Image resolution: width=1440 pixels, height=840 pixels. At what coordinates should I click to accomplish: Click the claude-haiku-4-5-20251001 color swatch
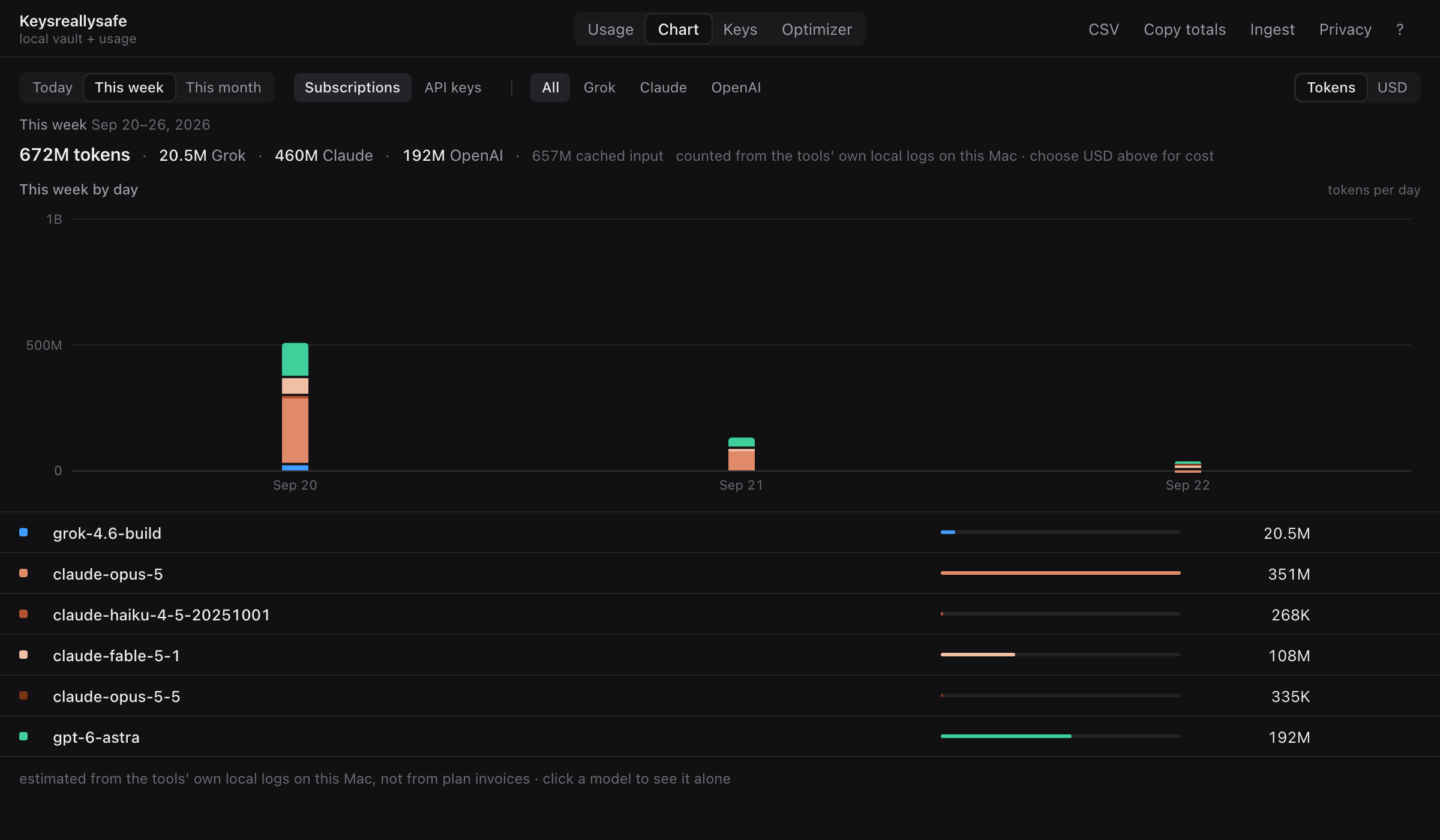23,614
